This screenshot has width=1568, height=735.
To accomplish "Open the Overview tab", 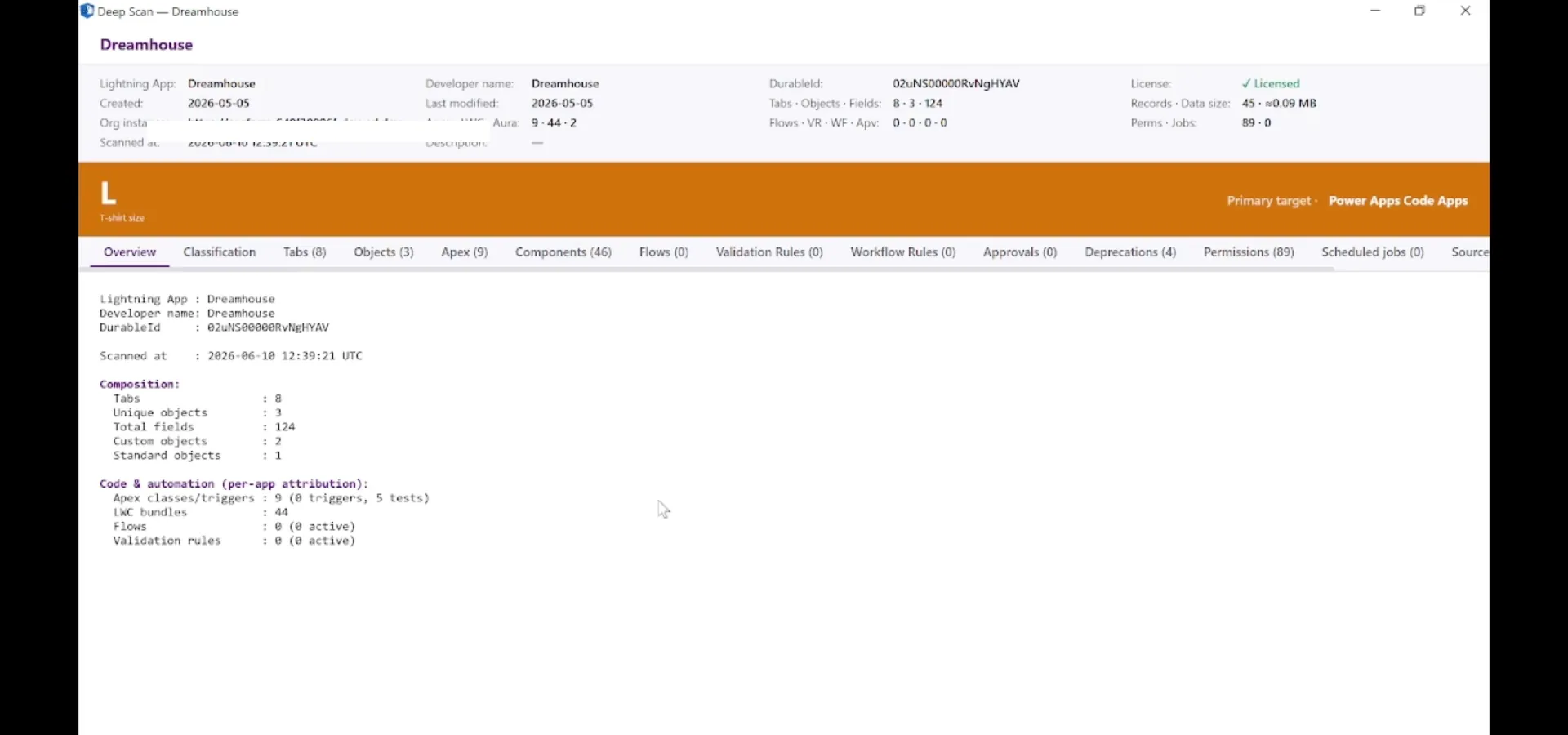I will [130, 252].
